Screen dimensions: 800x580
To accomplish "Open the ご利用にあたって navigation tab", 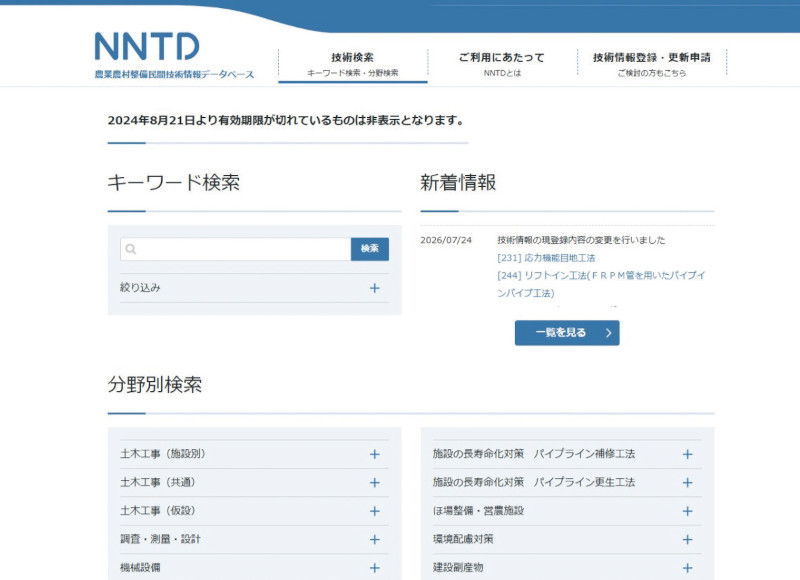I will click(502, 64).
